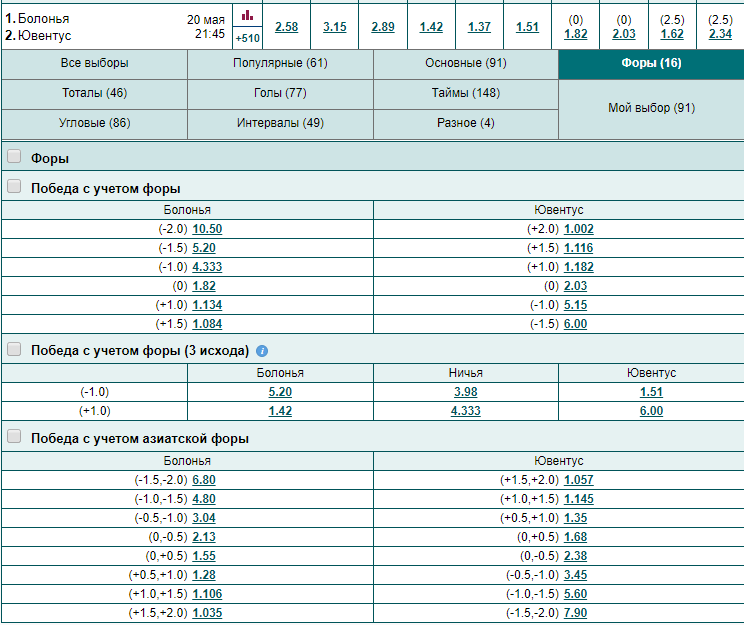Expand the +510 additional markets
The width and height of the screenshot is (744, 625).
[247, 38]
